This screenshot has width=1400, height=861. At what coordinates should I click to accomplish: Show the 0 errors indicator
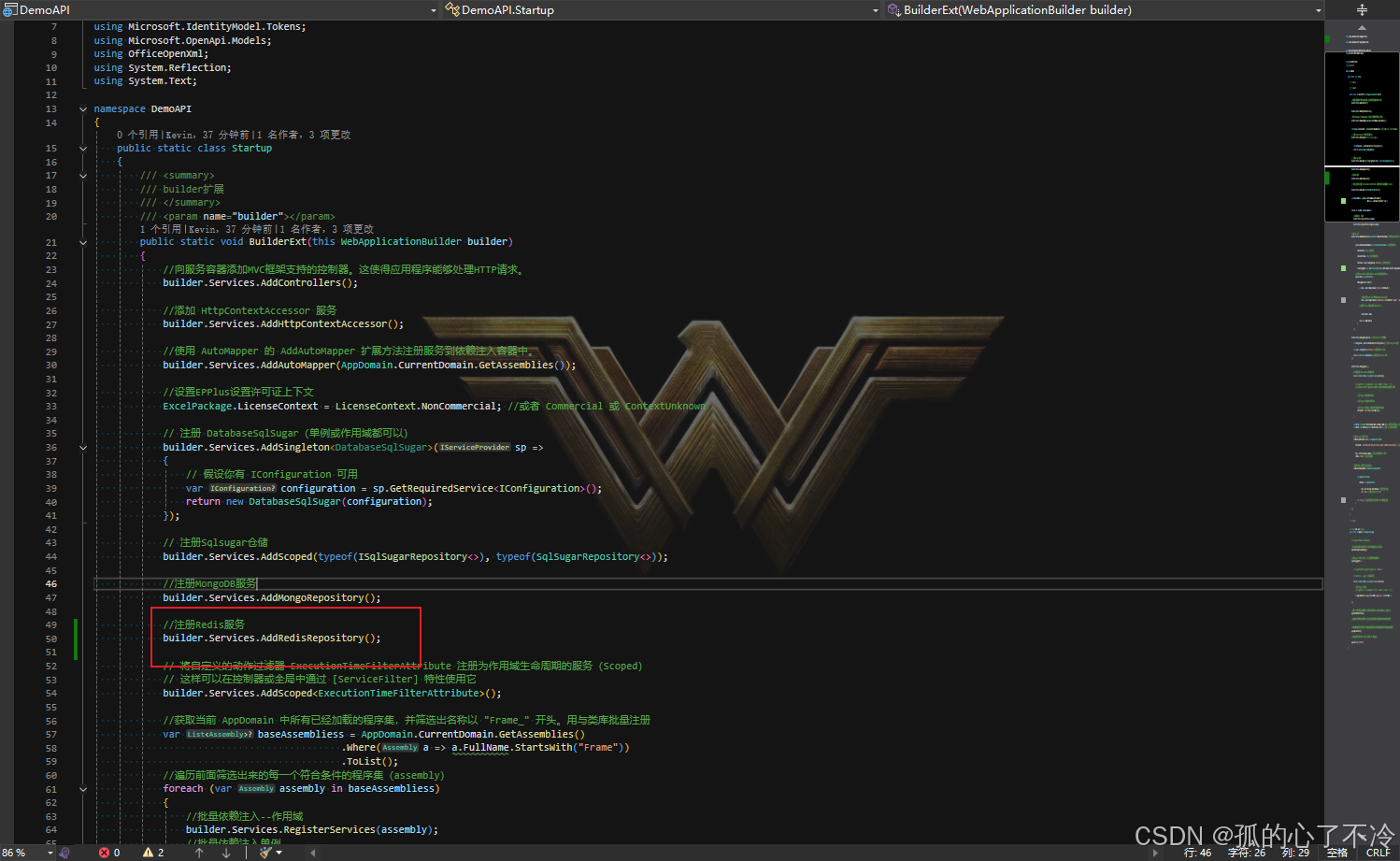(x=109, y=853)
